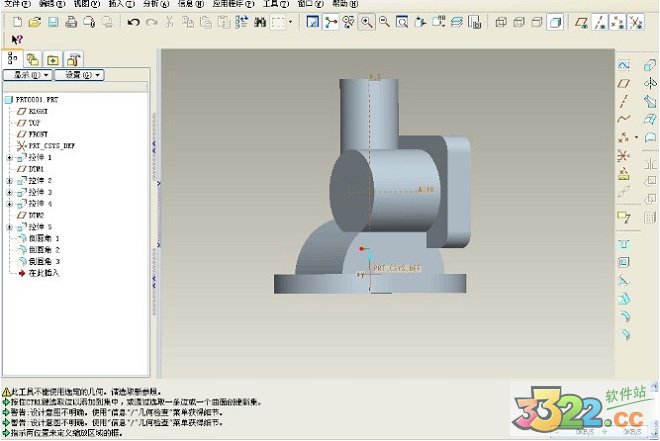Open the Find binoculars tool
The image size is (660, 441).
tap(260, 22)
